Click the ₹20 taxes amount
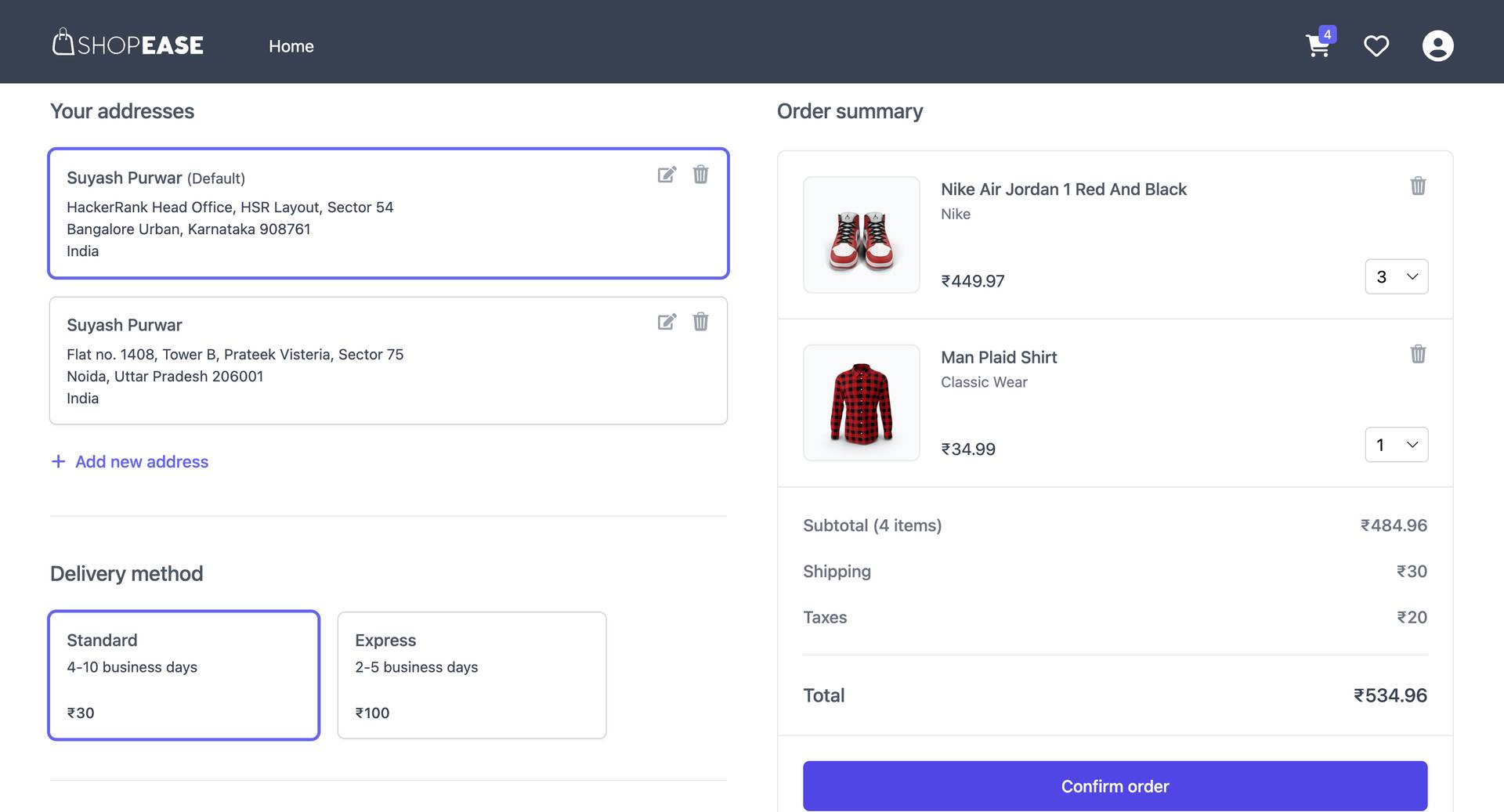 (x=1412, y=617)
